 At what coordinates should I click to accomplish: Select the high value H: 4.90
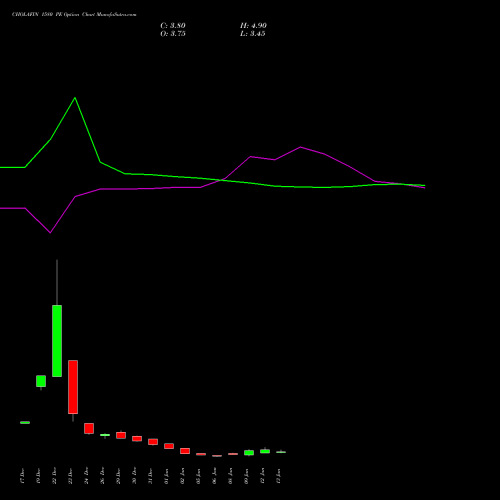coord(253,26)
